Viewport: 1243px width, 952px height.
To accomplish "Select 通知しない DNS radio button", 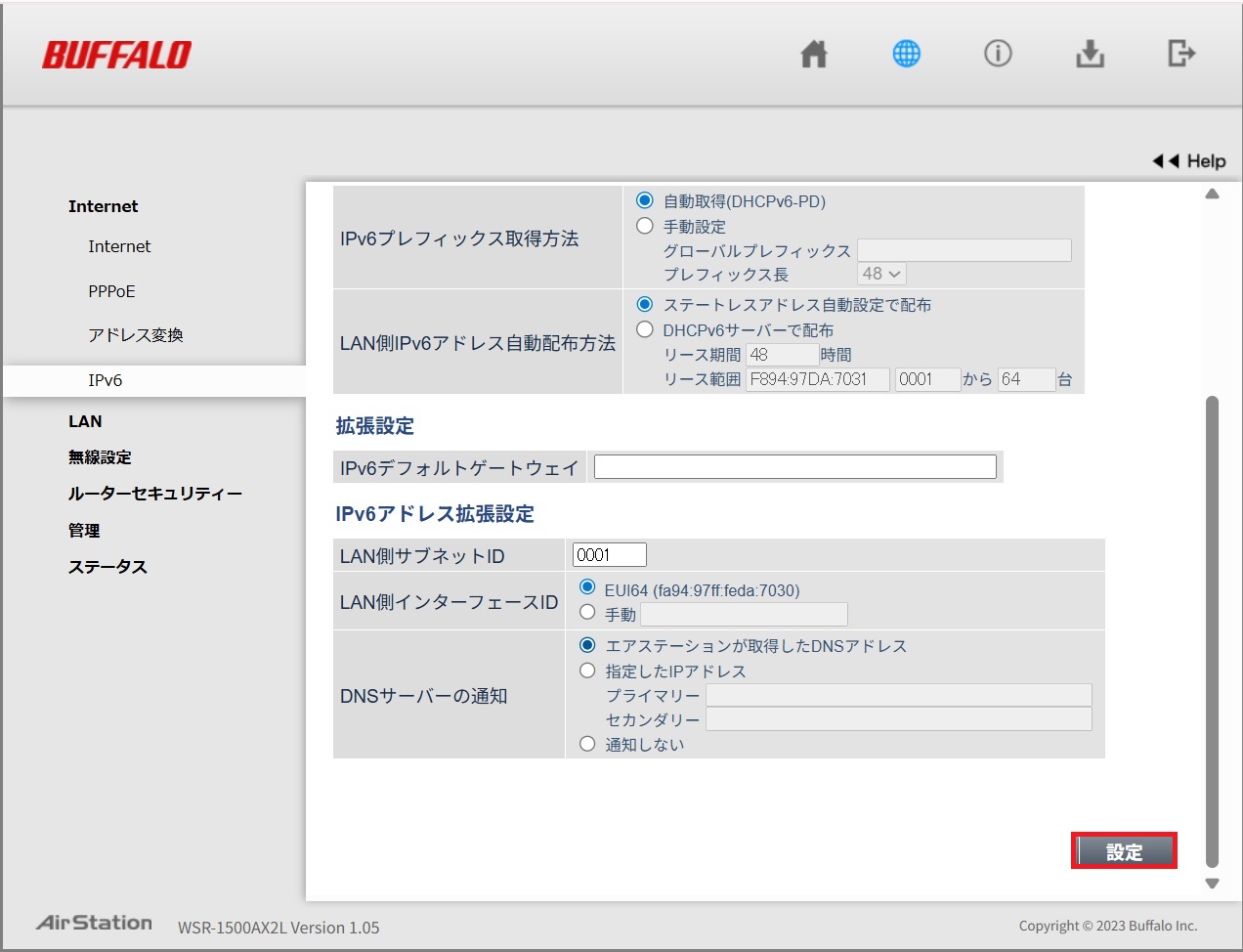I will pyautogui.click(x=587, y=744).
